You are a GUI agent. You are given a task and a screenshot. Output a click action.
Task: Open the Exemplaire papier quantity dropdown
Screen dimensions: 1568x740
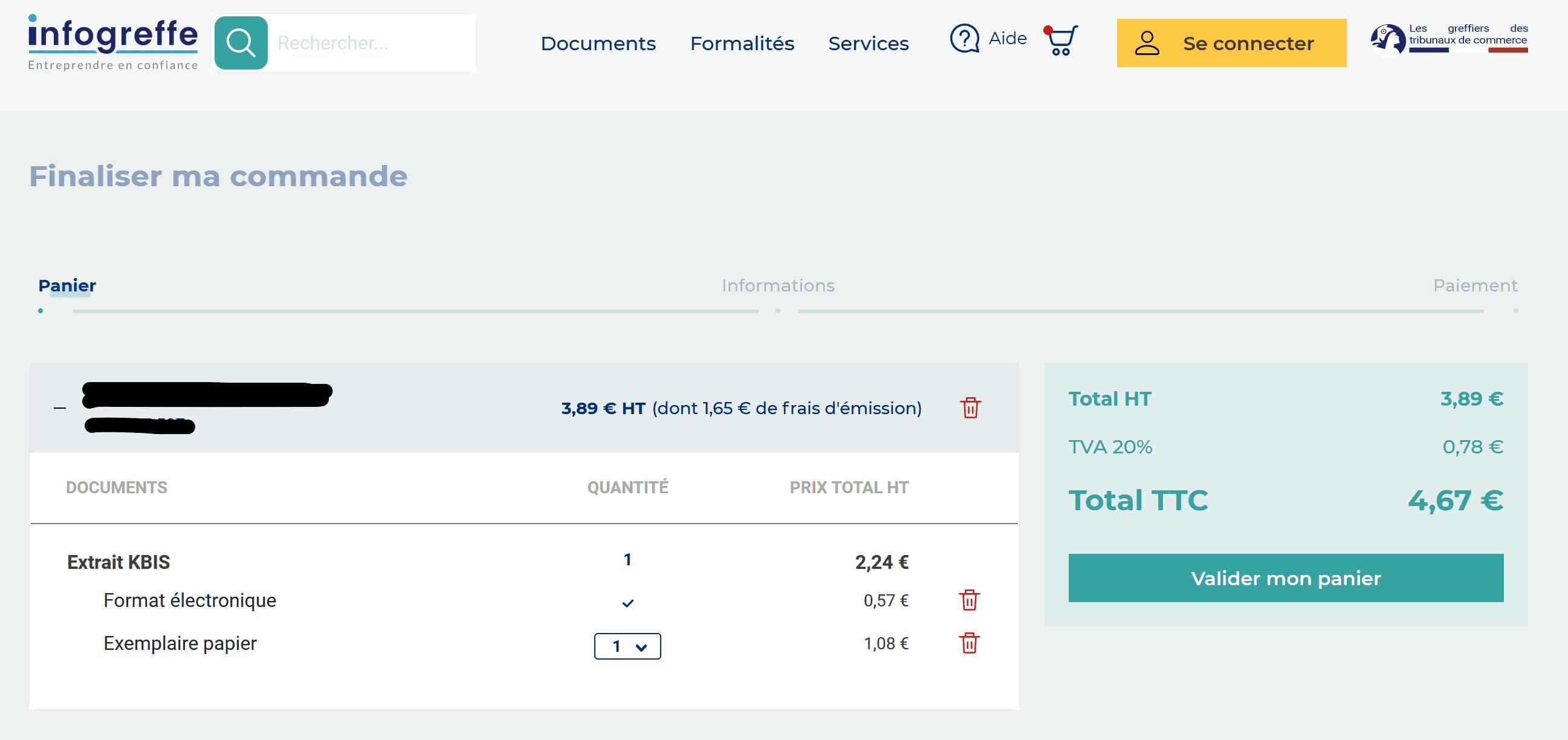[x=627, y=646]
